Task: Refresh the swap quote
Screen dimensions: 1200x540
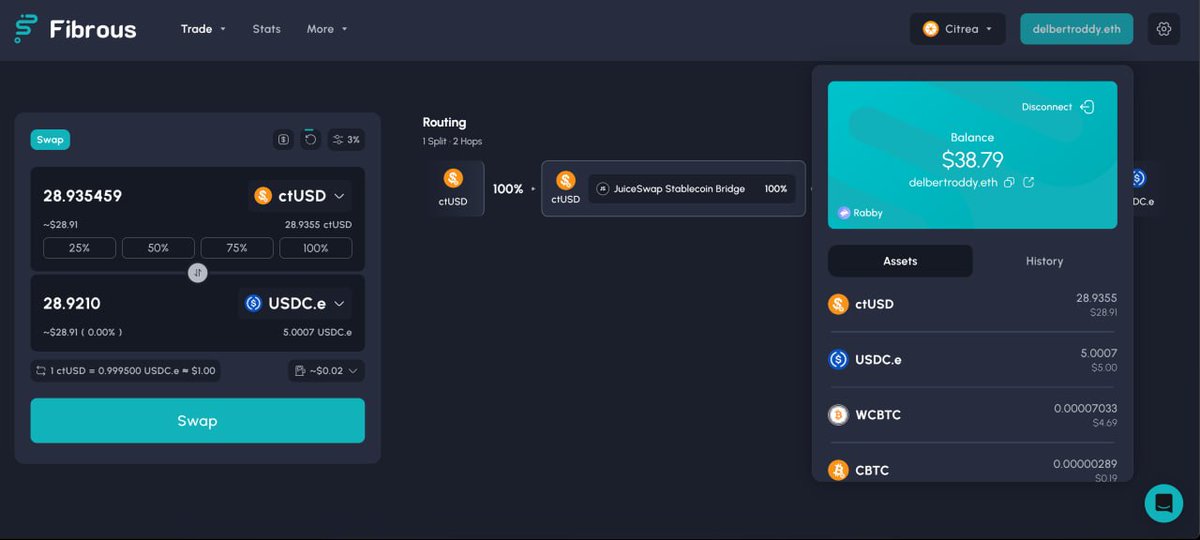Action: point(310,139)
